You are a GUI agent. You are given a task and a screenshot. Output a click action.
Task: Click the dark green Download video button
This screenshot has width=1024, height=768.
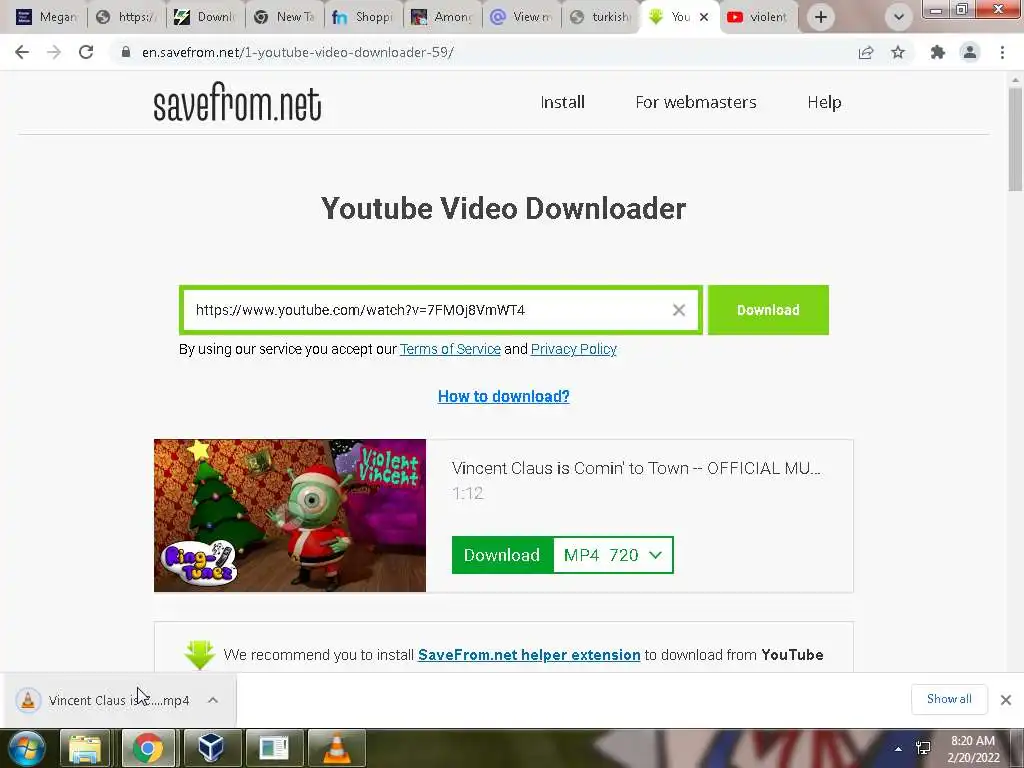[502, 555]
